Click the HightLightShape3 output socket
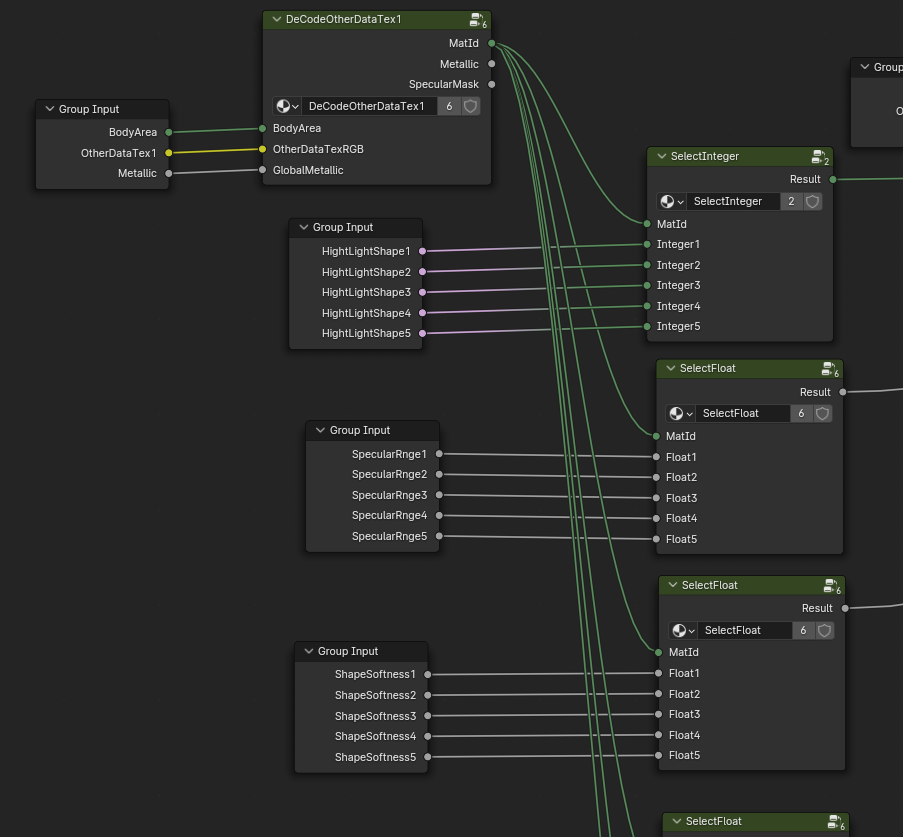Viewport: 903px width, 837px height. [422, 293]
